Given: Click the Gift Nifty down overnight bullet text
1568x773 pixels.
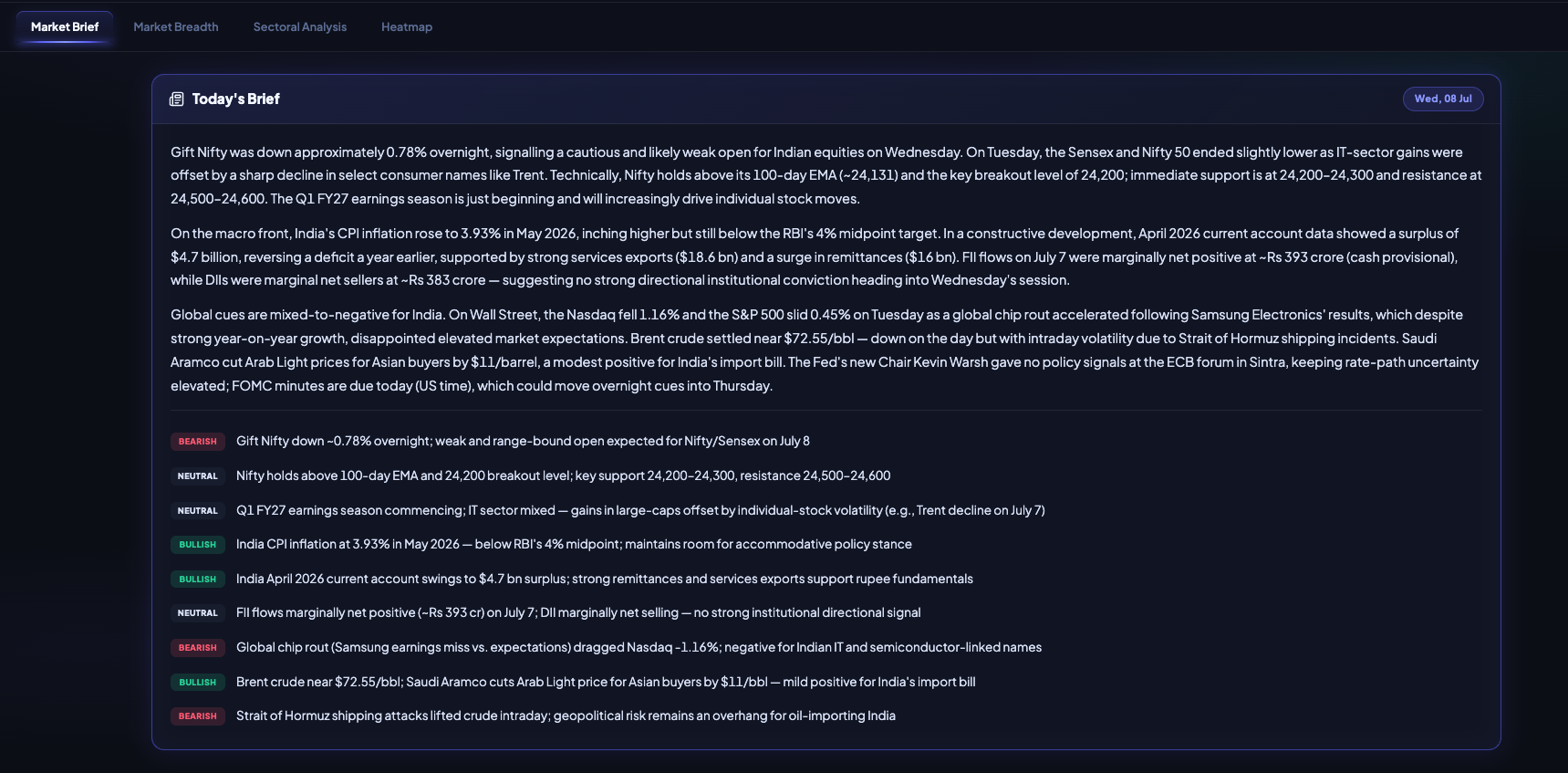Looking at the screenshot, I should (x=523, y=441).
